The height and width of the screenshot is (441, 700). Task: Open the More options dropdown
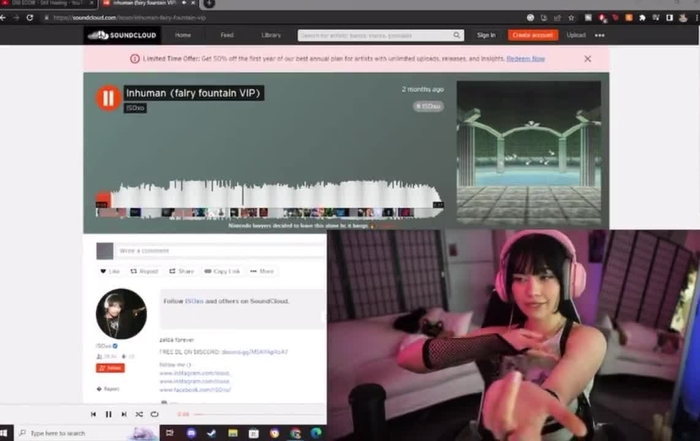coord(262,271)
